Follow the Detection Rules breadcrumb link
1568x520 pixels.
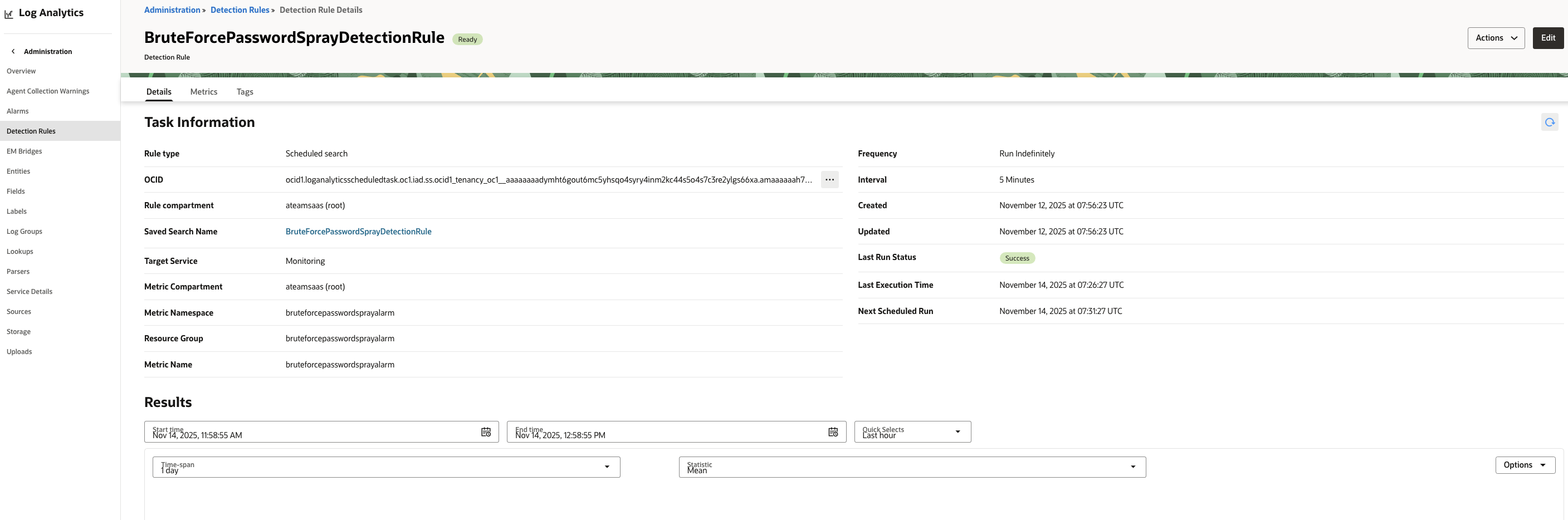pyautogui.click(x=240, y=9)
